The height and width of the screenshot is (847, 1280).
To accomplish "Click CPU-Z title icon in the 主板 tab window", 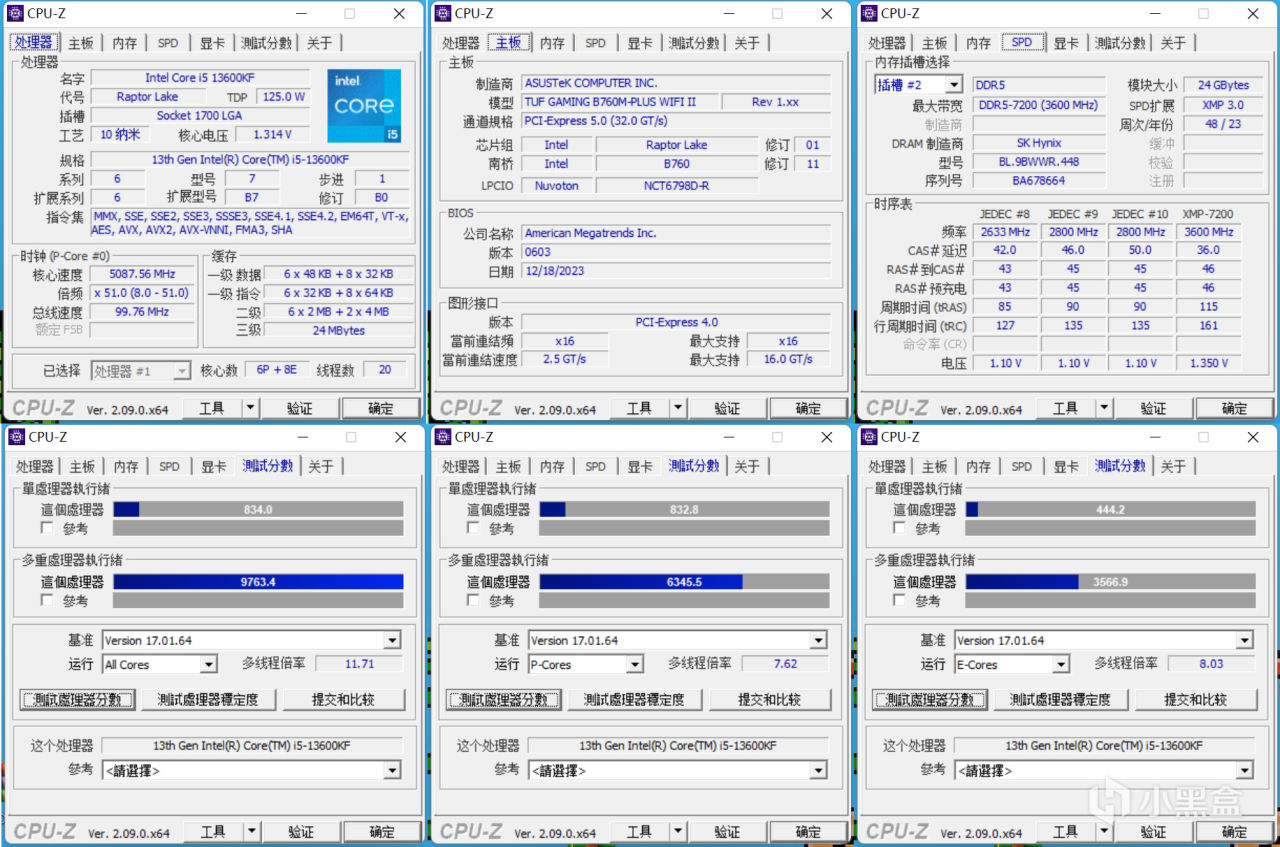I will [442, 14].
